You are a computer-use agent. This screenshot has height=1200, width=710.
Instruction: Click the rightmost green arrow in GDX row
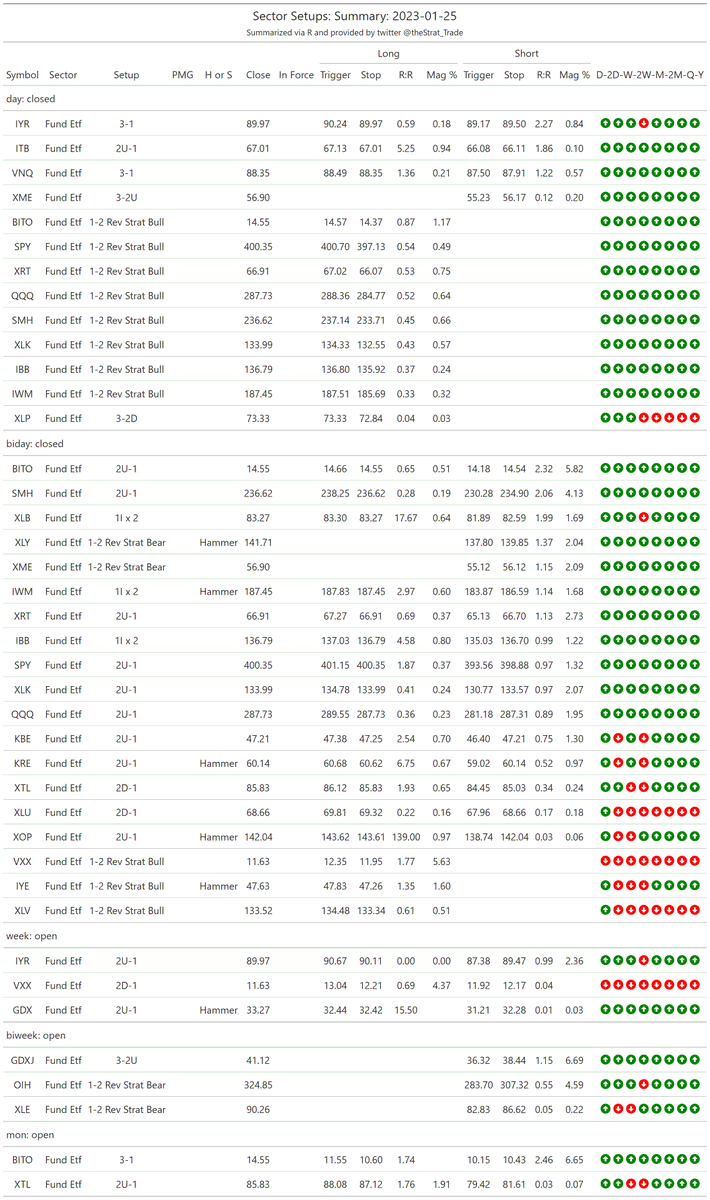pyautogui.click(x=695, y=1010)
